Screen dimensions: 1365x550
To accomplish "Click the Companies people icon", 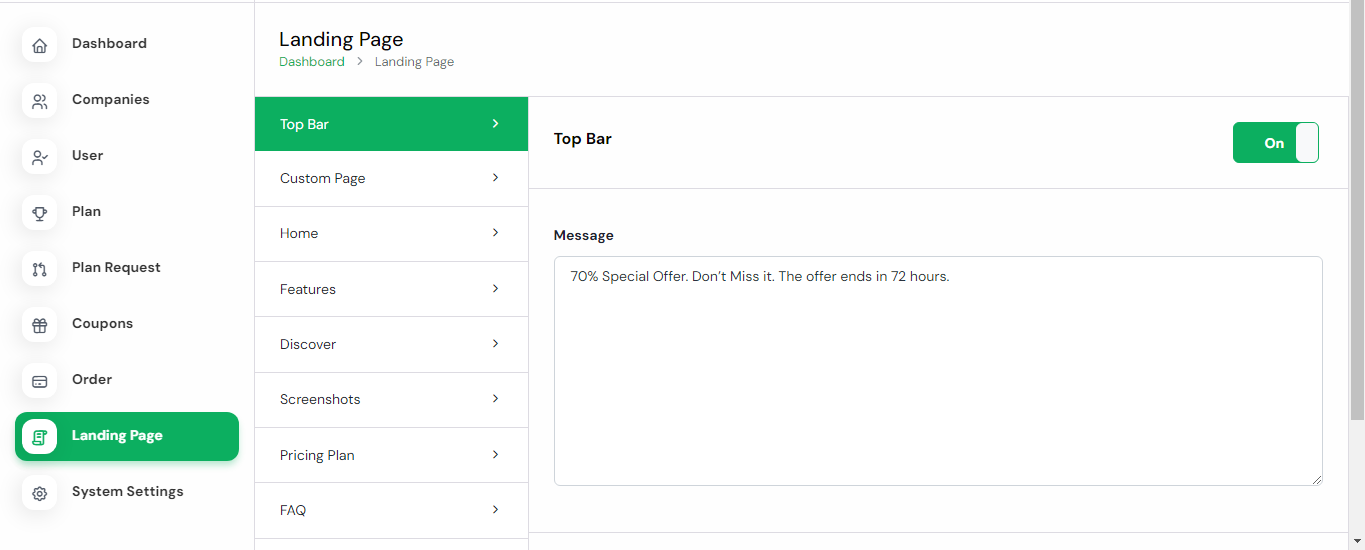I will click(x=40, y=101).
